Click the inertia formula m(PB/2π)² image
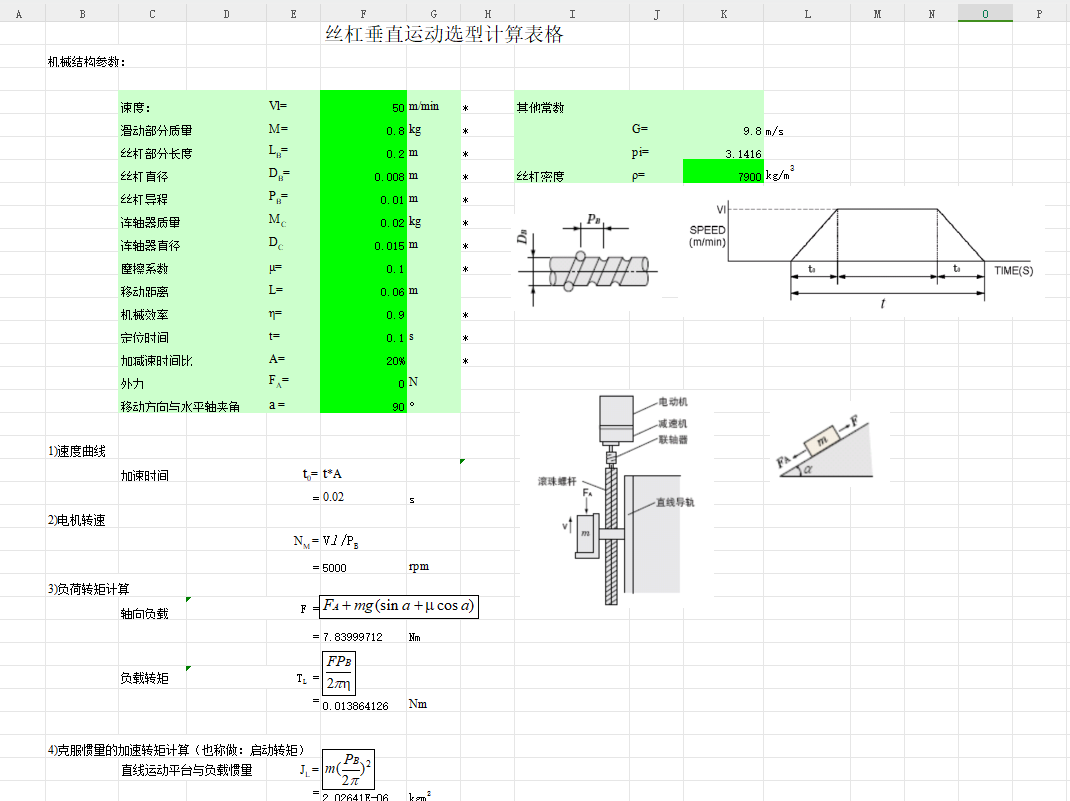 coord(348,769)
